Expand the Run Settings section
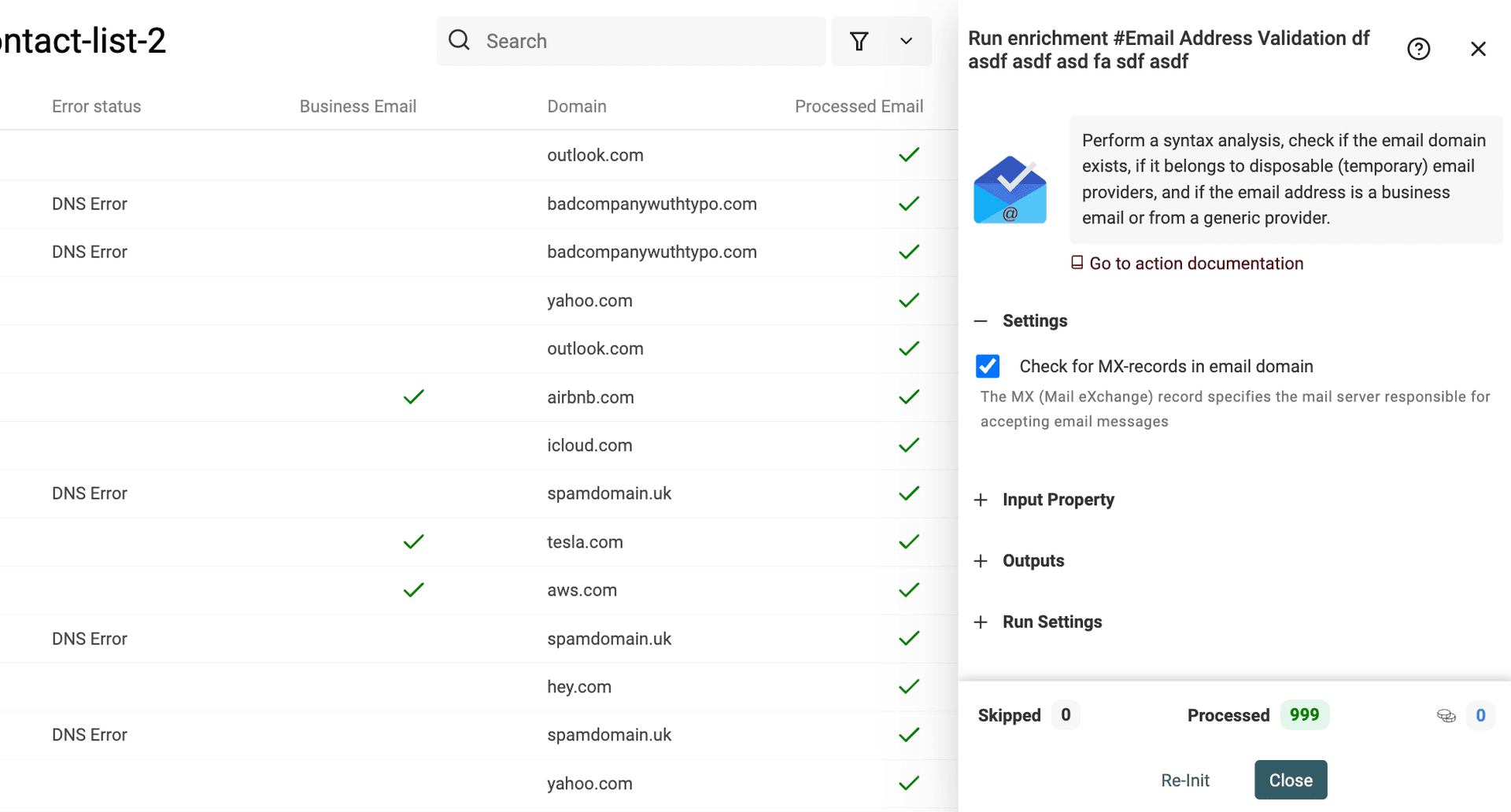Screen dimensions: 1511x812 pos(981,622)
